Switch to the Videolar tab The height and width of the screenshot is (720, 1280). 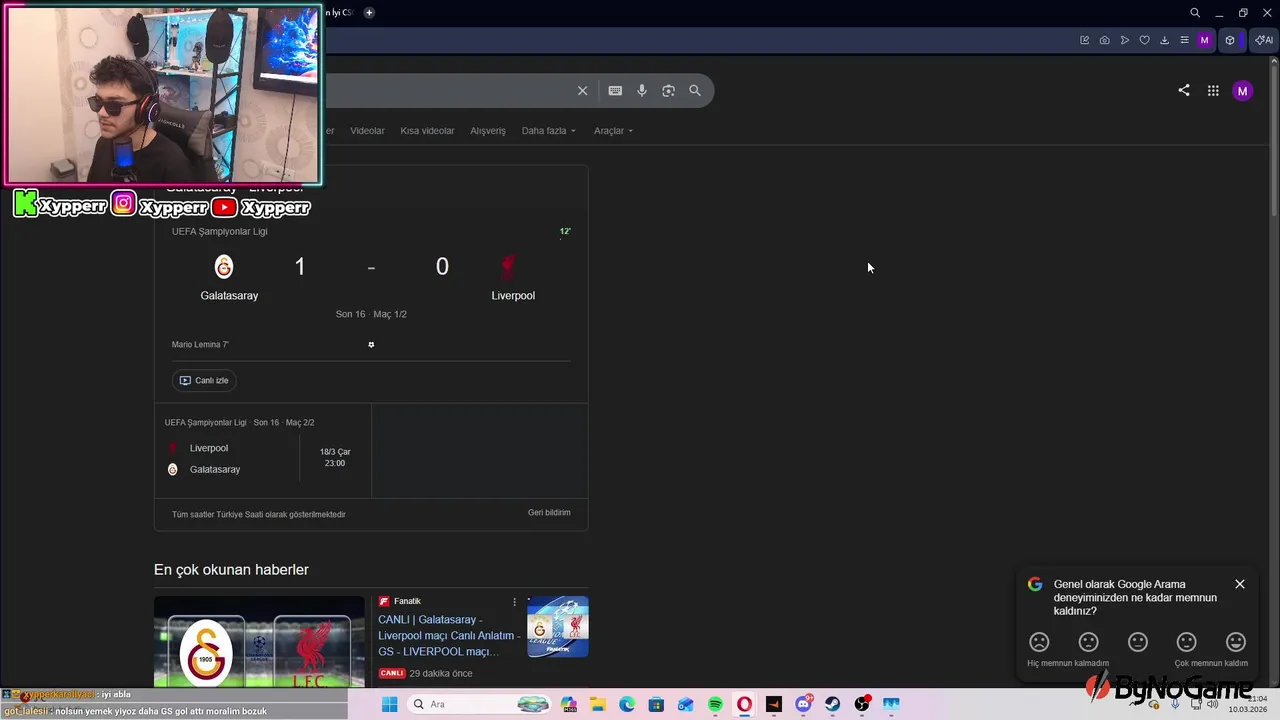(367, 131)
